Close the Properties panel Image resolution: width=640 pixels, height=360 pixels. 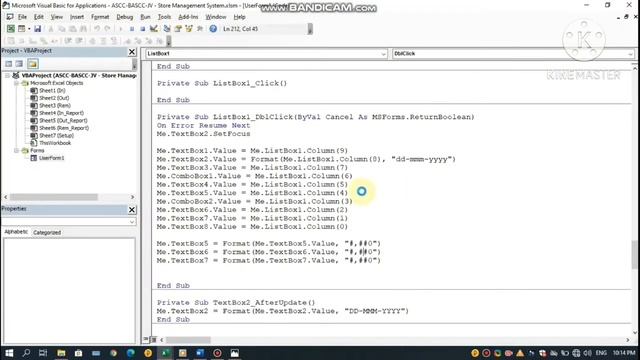coord(132,209)
